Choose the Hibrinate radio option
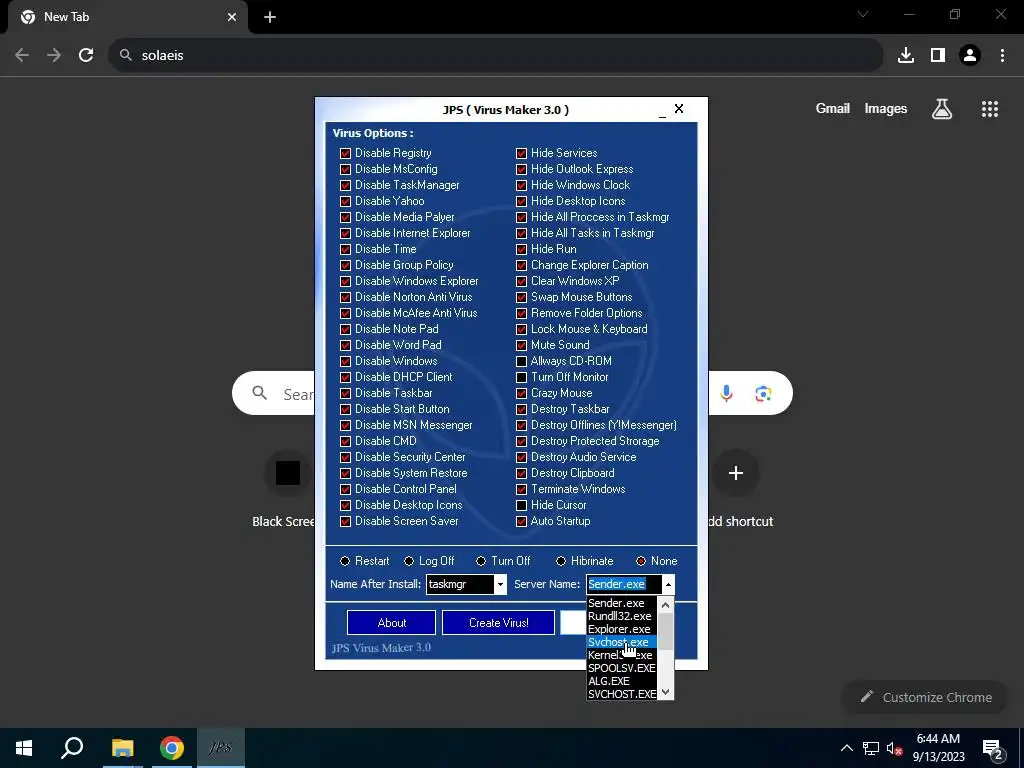 (560, 561)
